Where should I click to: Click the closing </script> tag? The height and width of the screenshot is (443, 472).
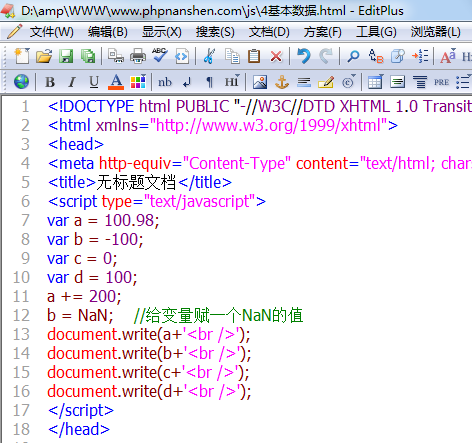(x=81, y=410)
